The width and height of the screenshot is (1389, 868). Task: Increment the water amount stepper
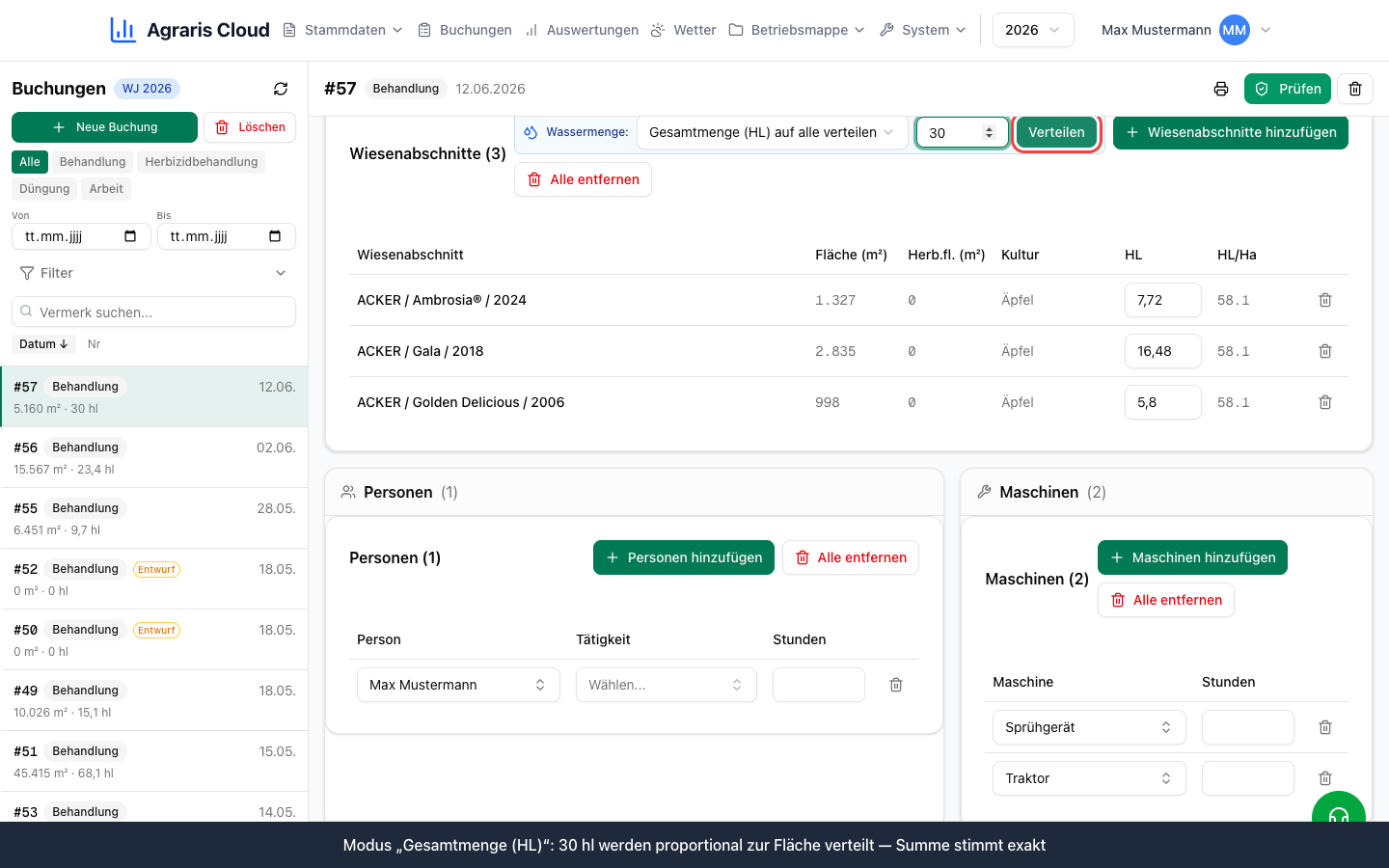pyautogui.click(x=989, y=128)
